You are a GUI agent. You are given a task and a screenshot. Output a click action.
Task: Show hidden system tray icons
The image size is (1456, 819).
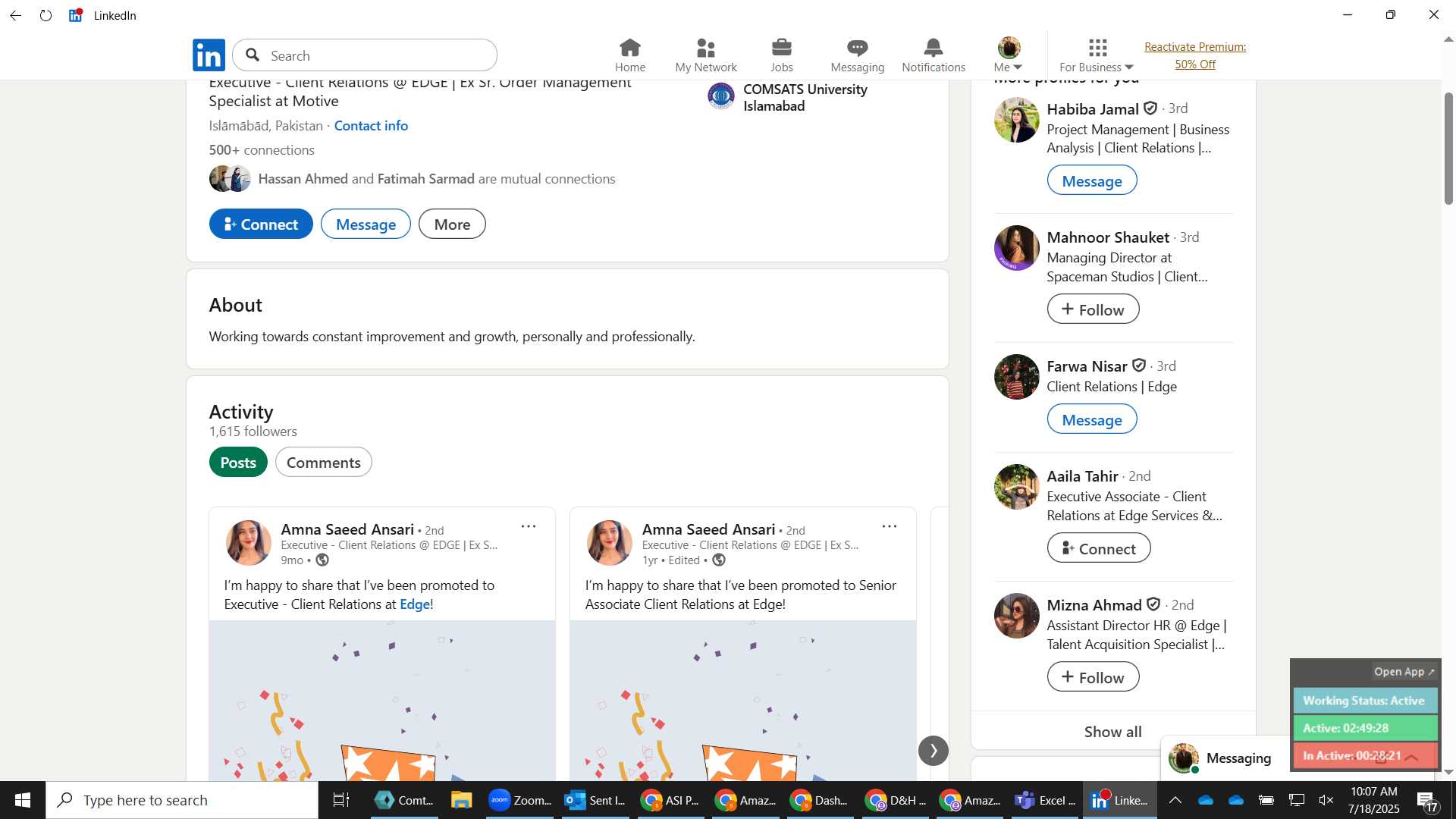(x=1175, y=800)
